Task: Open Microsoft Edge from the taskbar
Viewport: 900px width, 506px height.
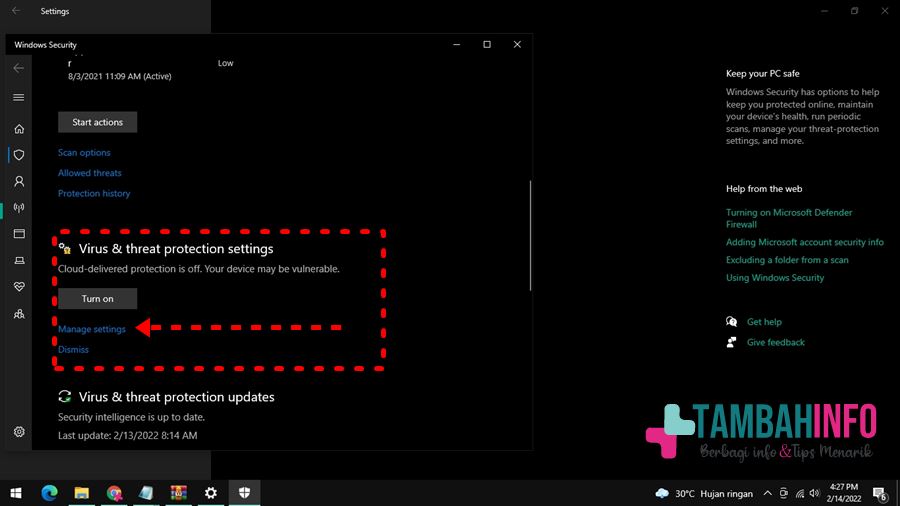Action: click(49, 493)
